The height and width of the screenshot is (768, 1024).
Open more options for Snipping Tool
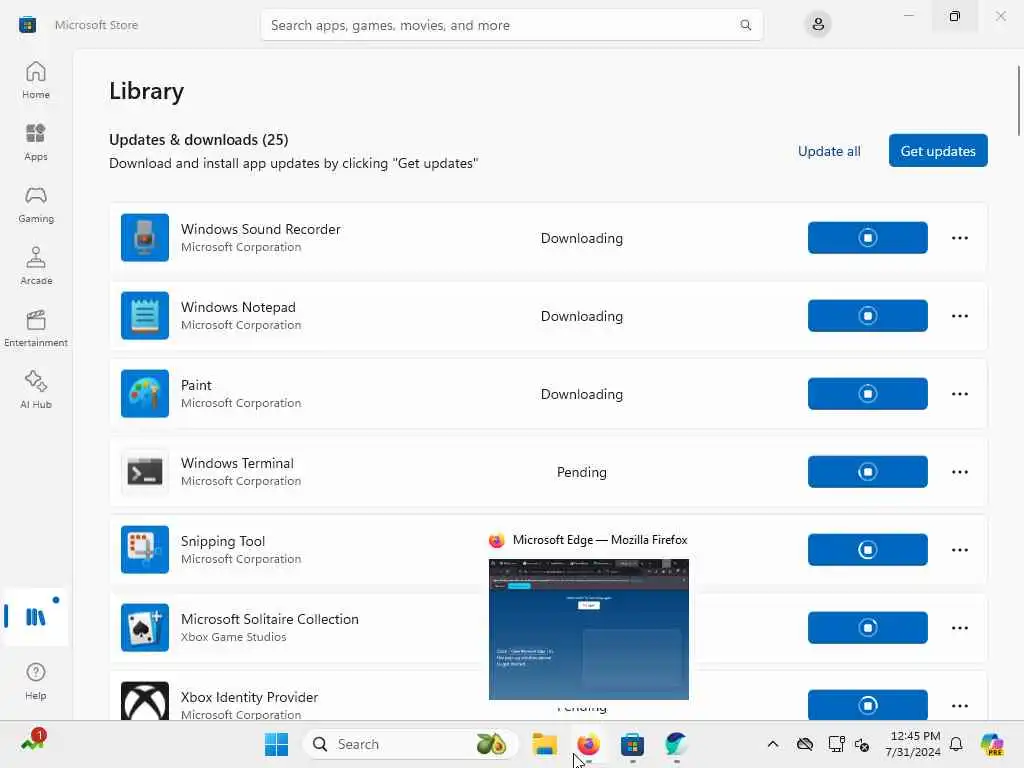[959, 550]
